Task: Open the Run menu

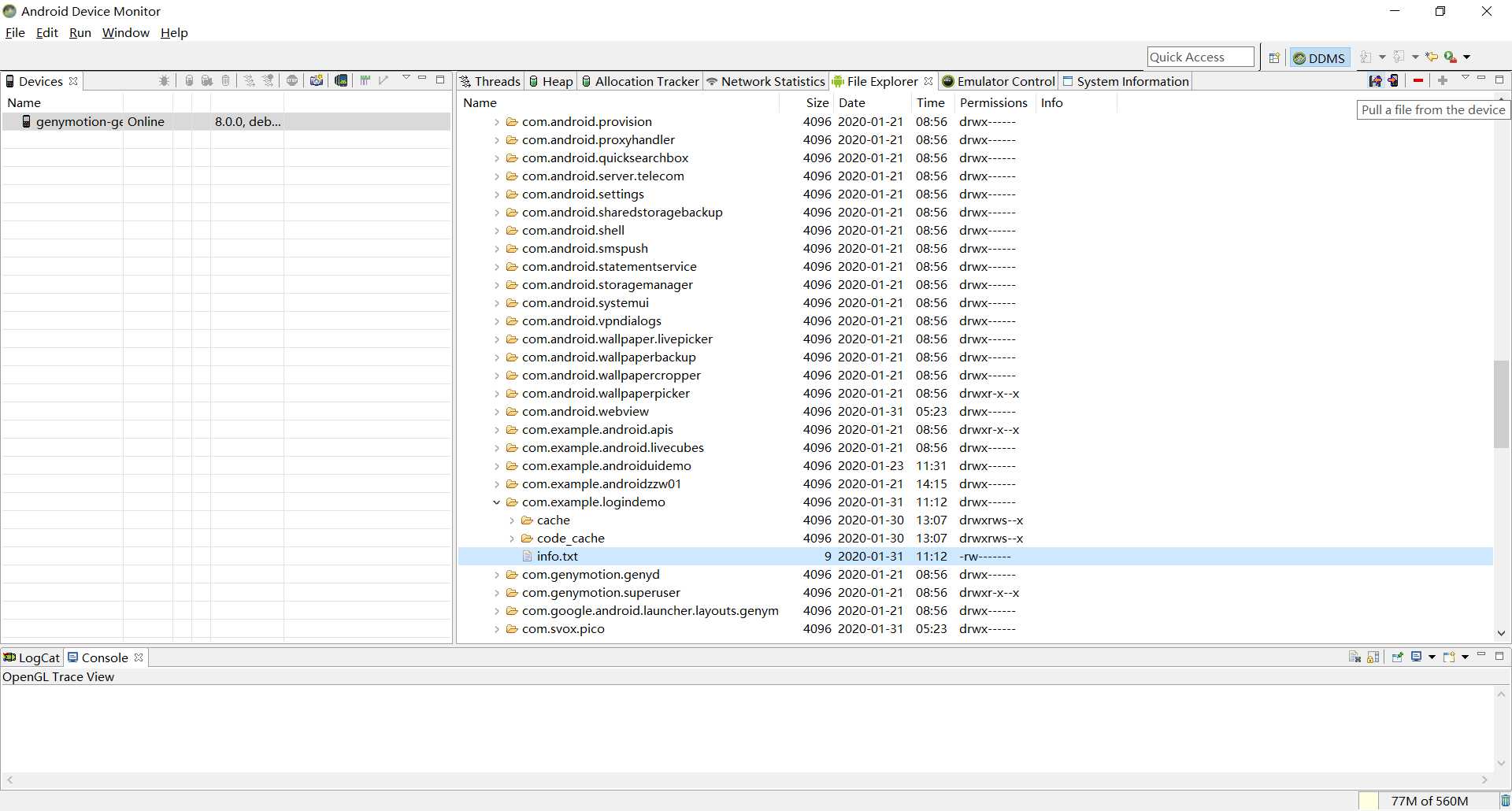Action: (x=80, y=32)
